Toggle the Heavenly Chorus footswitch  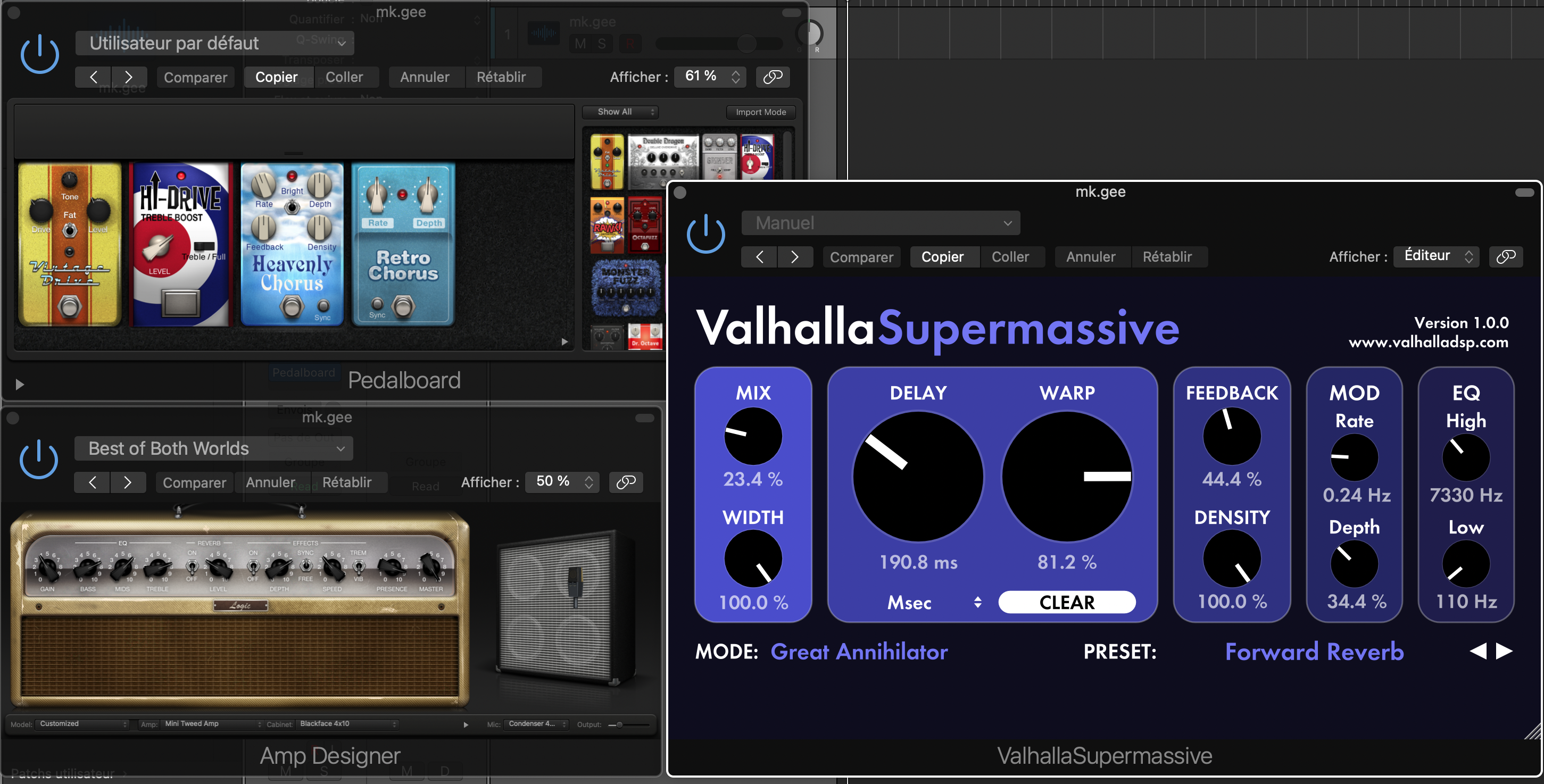[x=292, y=307]
